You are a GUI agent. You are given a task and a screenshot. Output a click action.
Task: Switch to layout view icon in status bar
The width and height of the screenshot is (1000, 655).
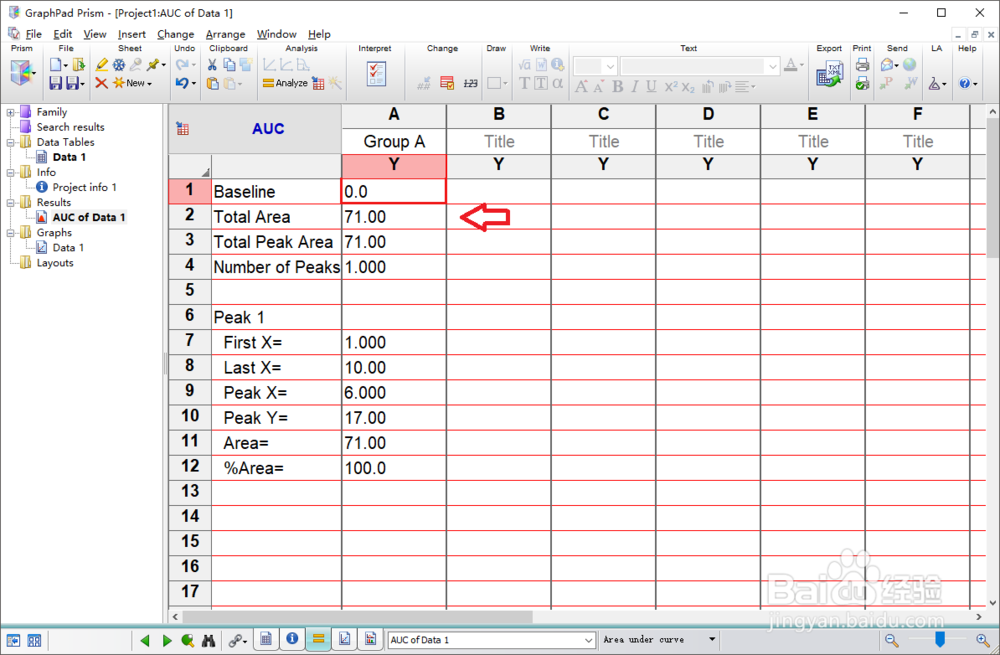[x=371, y=639]
